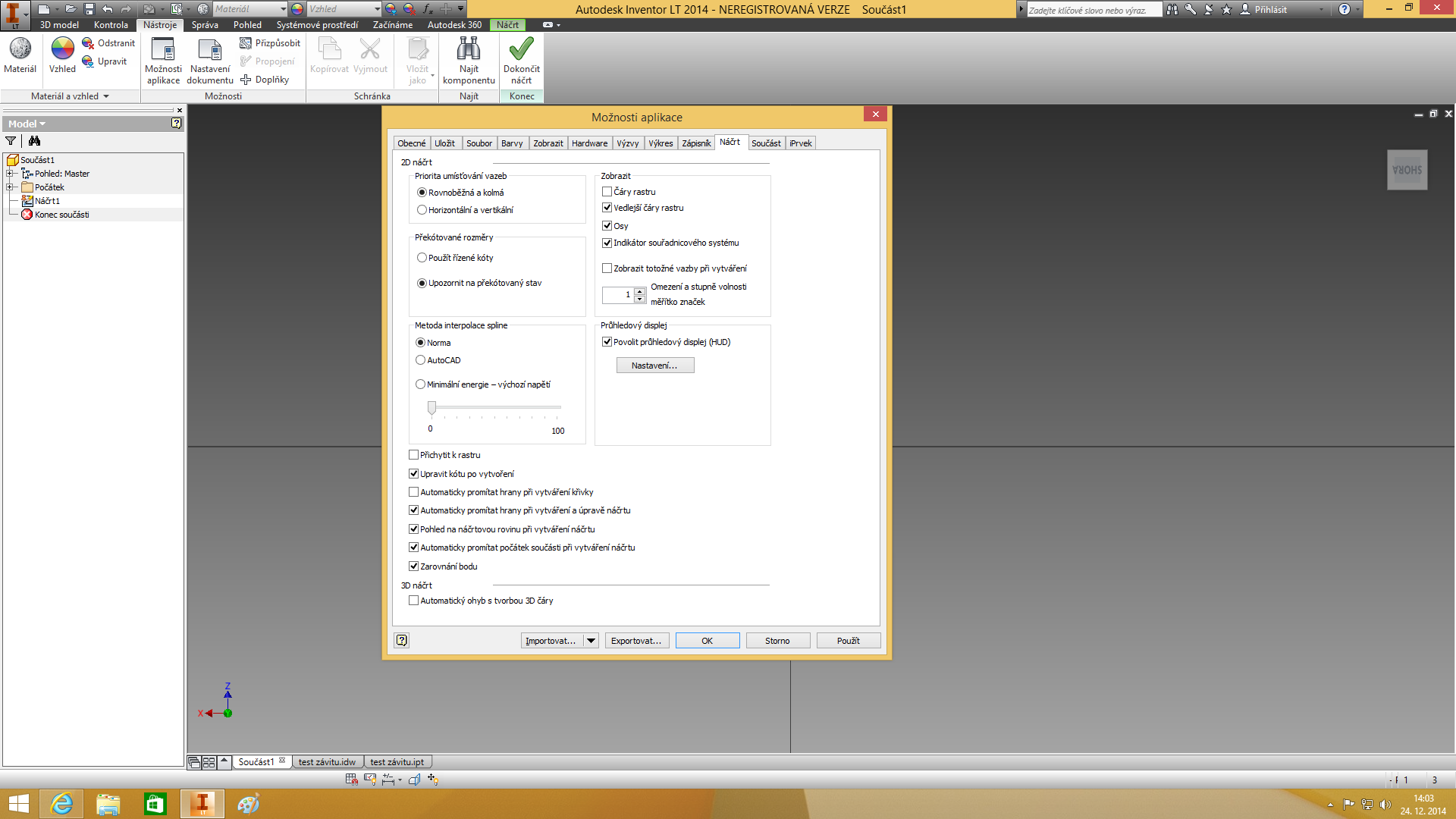The width and height of the screenshot is (1456, 819).
Task: Click the tile windows icon
Action: [x=209, y=763]
